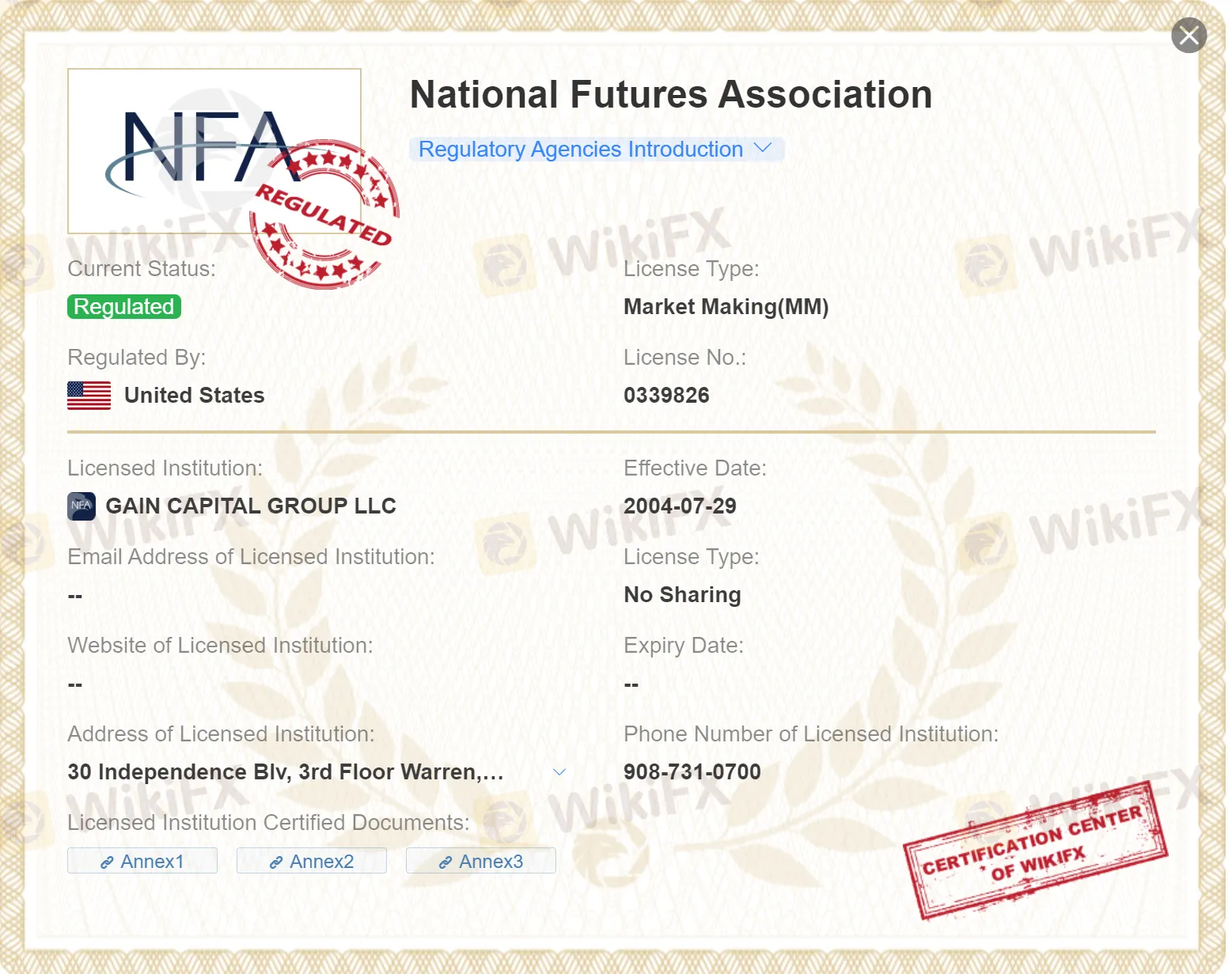The width and height of the screenshot is (1232, 974).
Task: Click the Licensed Institution Certified Documents label
Action: pyautogui.click(x=268, y=823)
